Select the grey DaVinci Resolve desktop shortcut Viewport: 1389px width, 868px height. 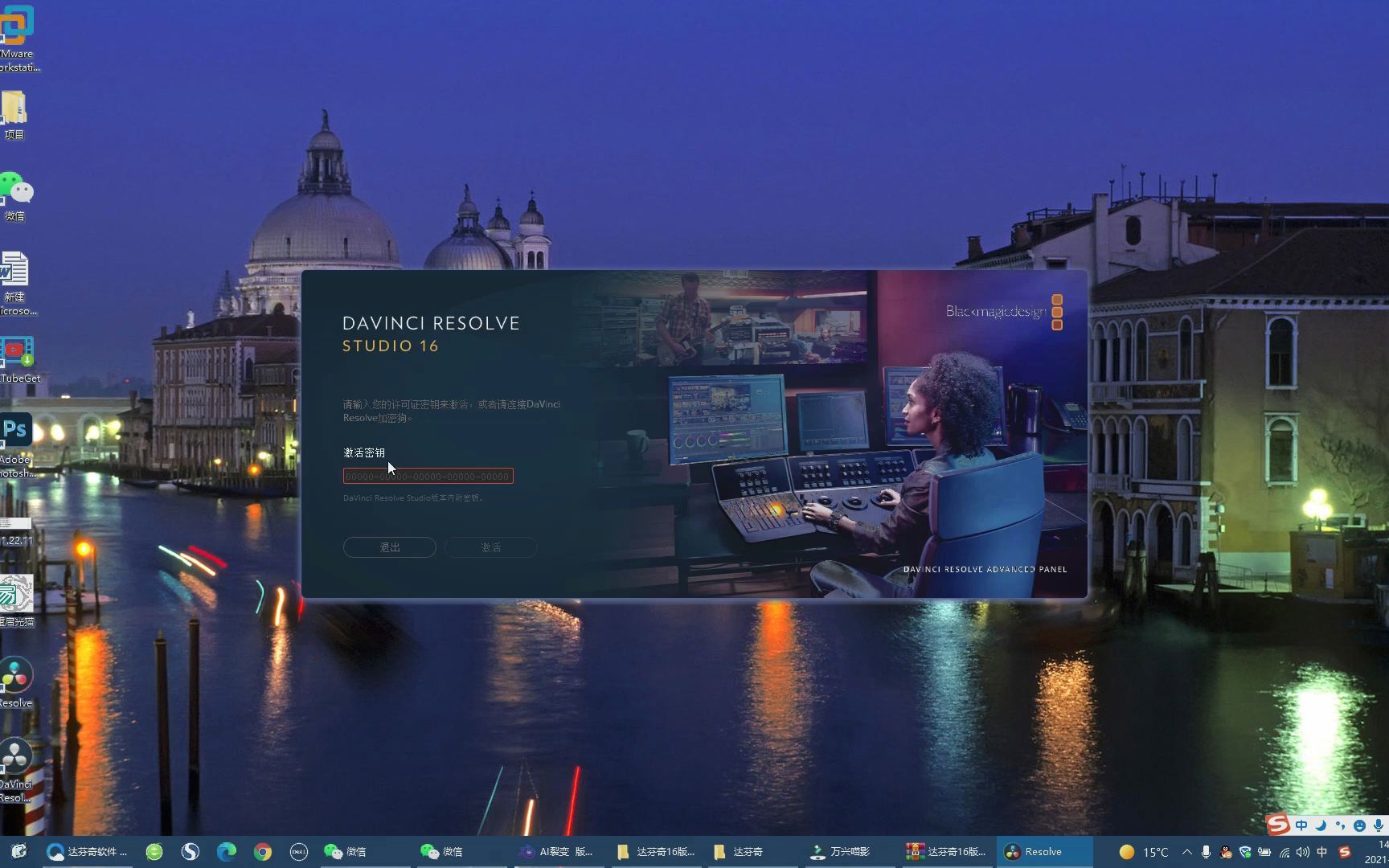(16, 770)
